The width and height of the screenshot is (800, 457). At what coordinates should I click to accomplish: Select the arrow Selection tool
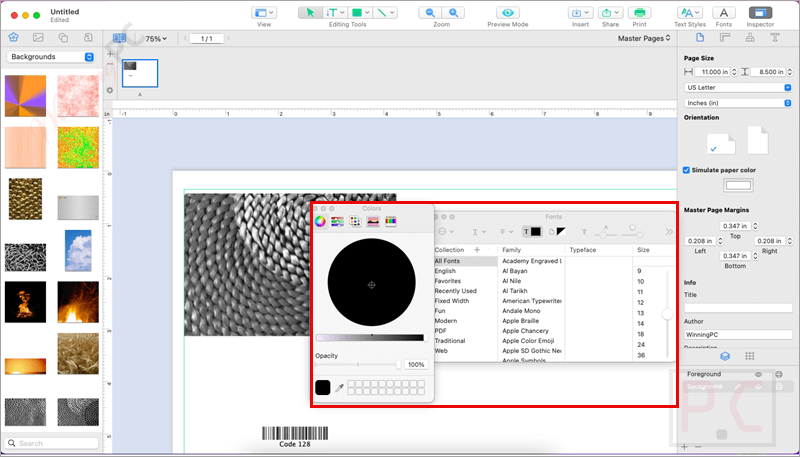pyautogui.click(x=310, y=13)
